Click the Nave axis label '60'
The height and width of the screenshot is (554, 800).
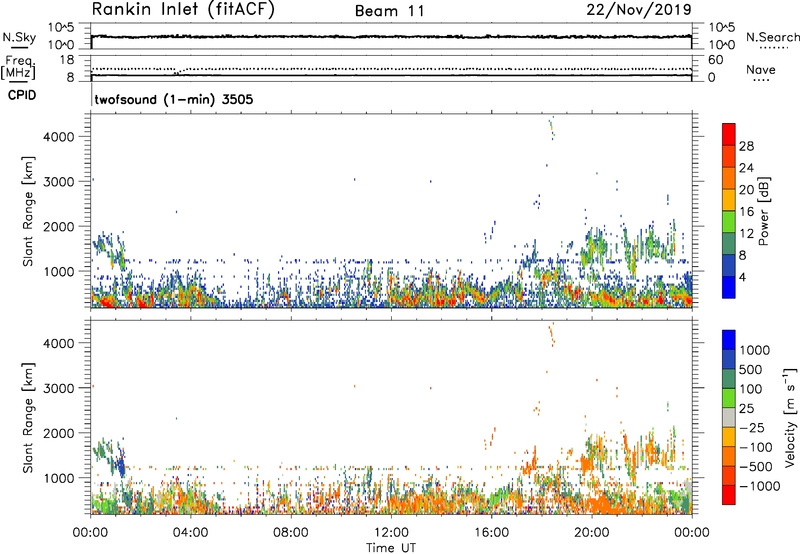point(715,60)
